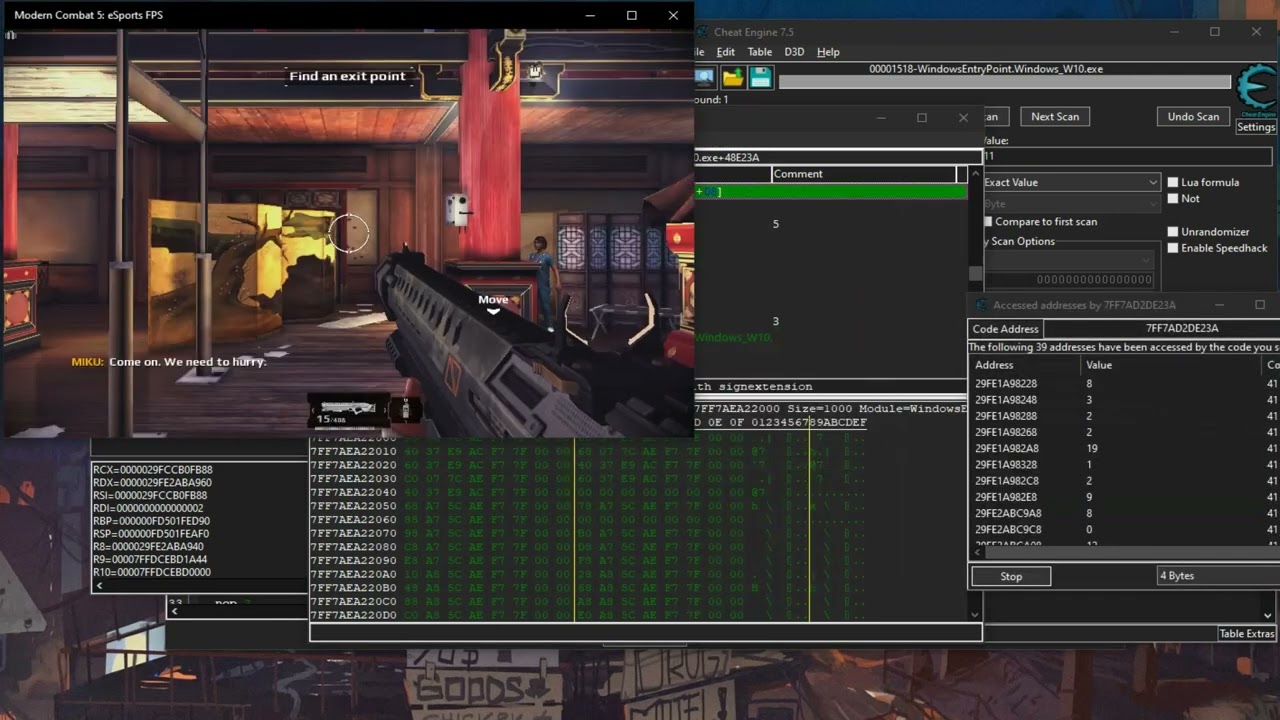Image resolution: width=1280 pixels, height=720 pixels.
Task: Click the R8 register value
Action: [148, 548]
